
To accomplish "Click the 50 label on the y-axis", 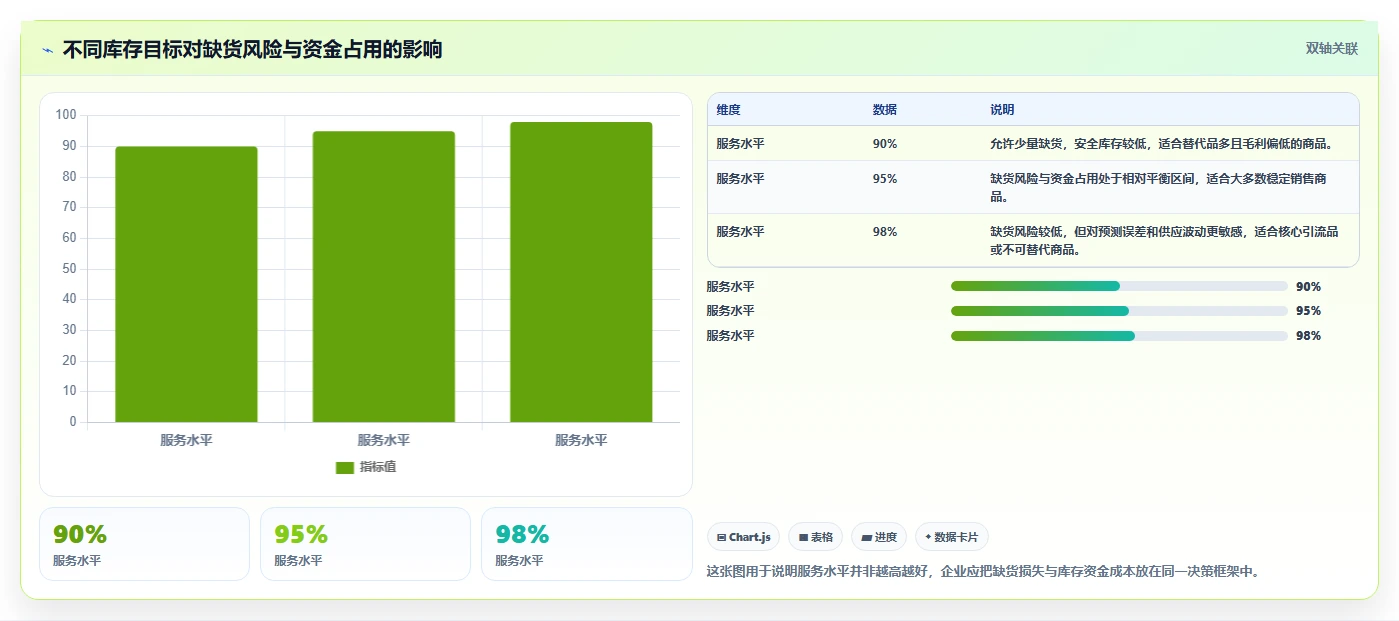I will (x=69, y=269).
